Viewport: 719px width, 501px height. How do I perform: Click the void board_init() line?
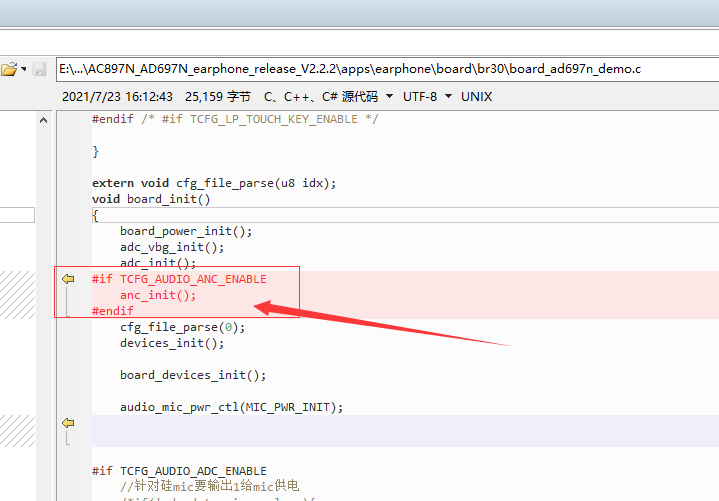point(151,199)
